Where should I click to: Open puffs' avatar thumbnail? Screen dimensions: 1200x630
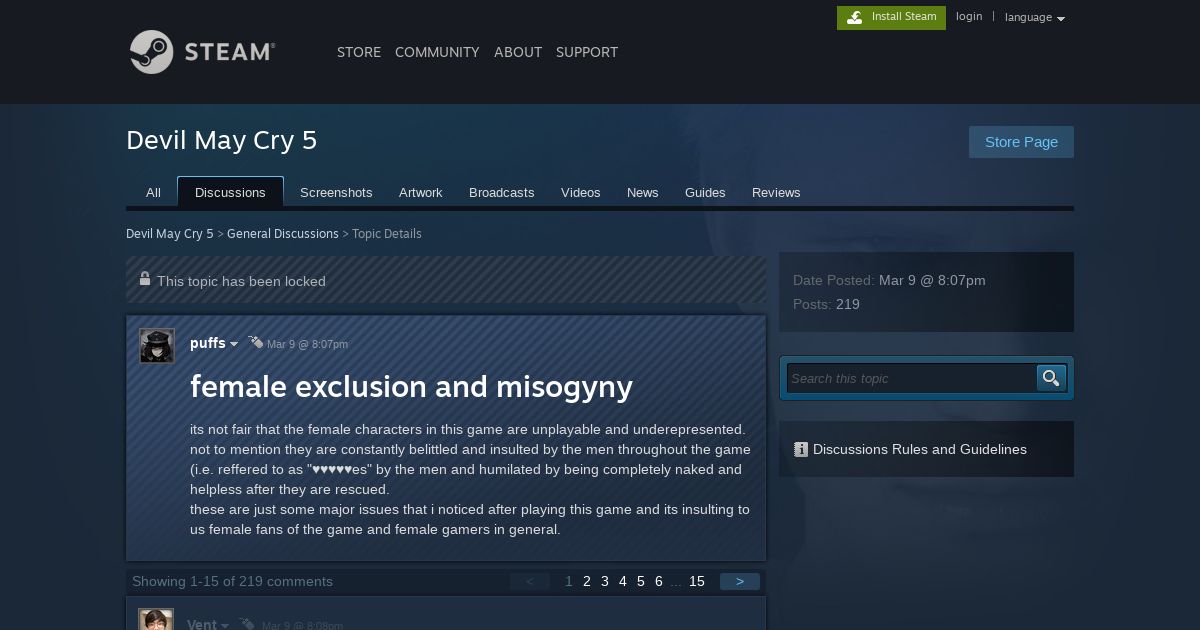(157, 346)
